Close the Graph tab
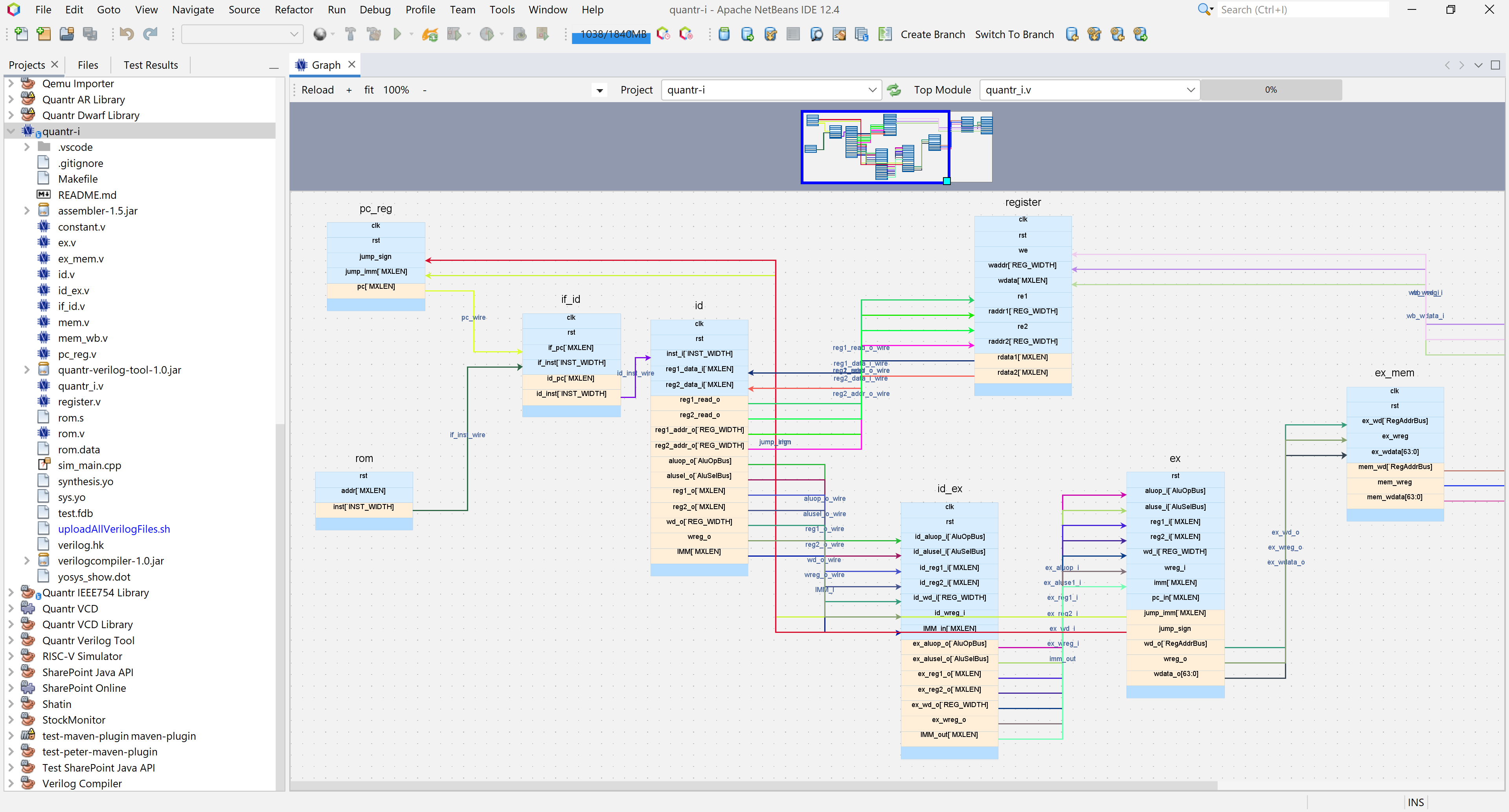This screenshot has width=1509, height=812. [351, 64]
